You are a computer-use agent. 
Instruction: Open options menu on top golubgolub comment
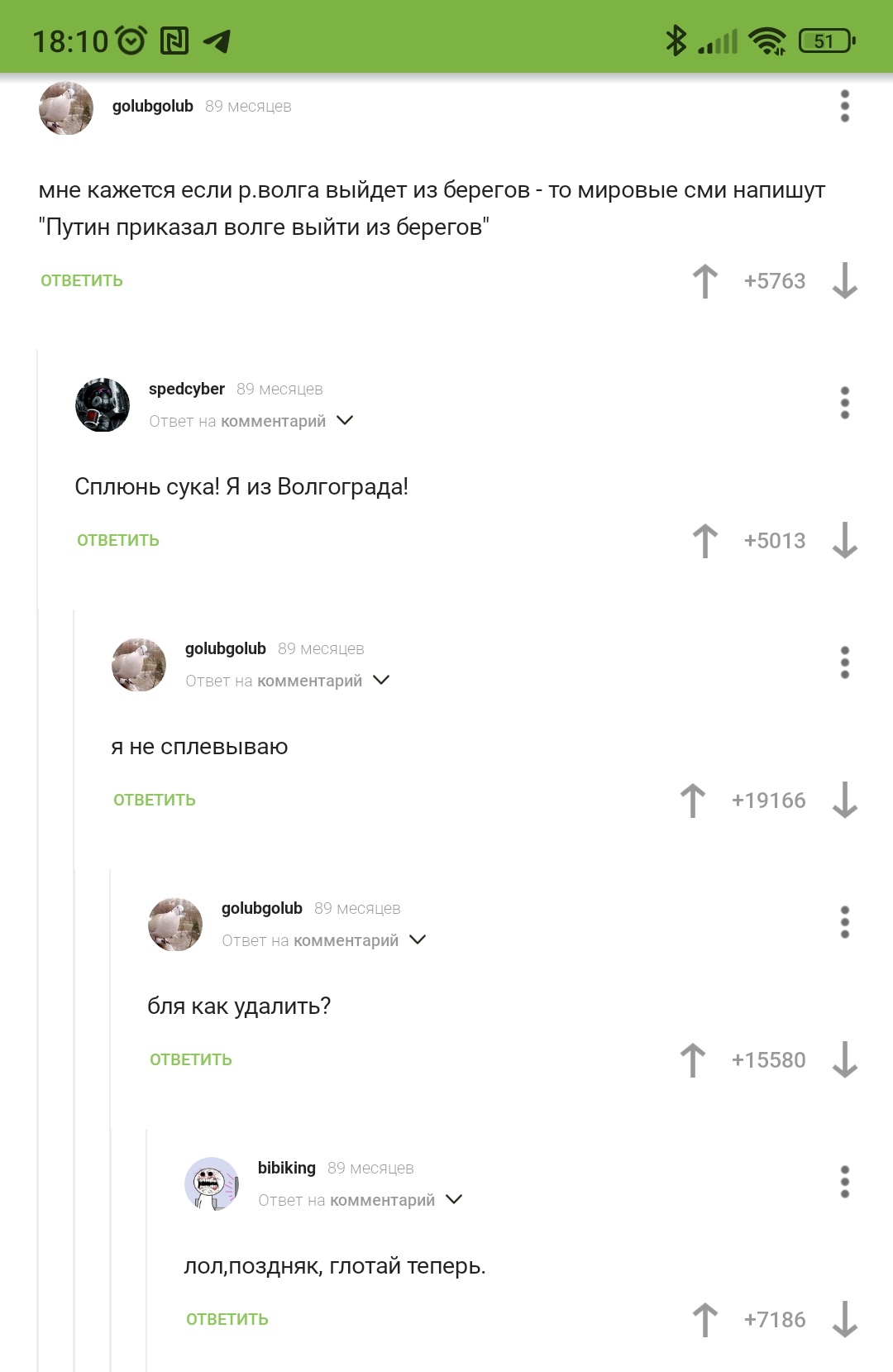844,106
